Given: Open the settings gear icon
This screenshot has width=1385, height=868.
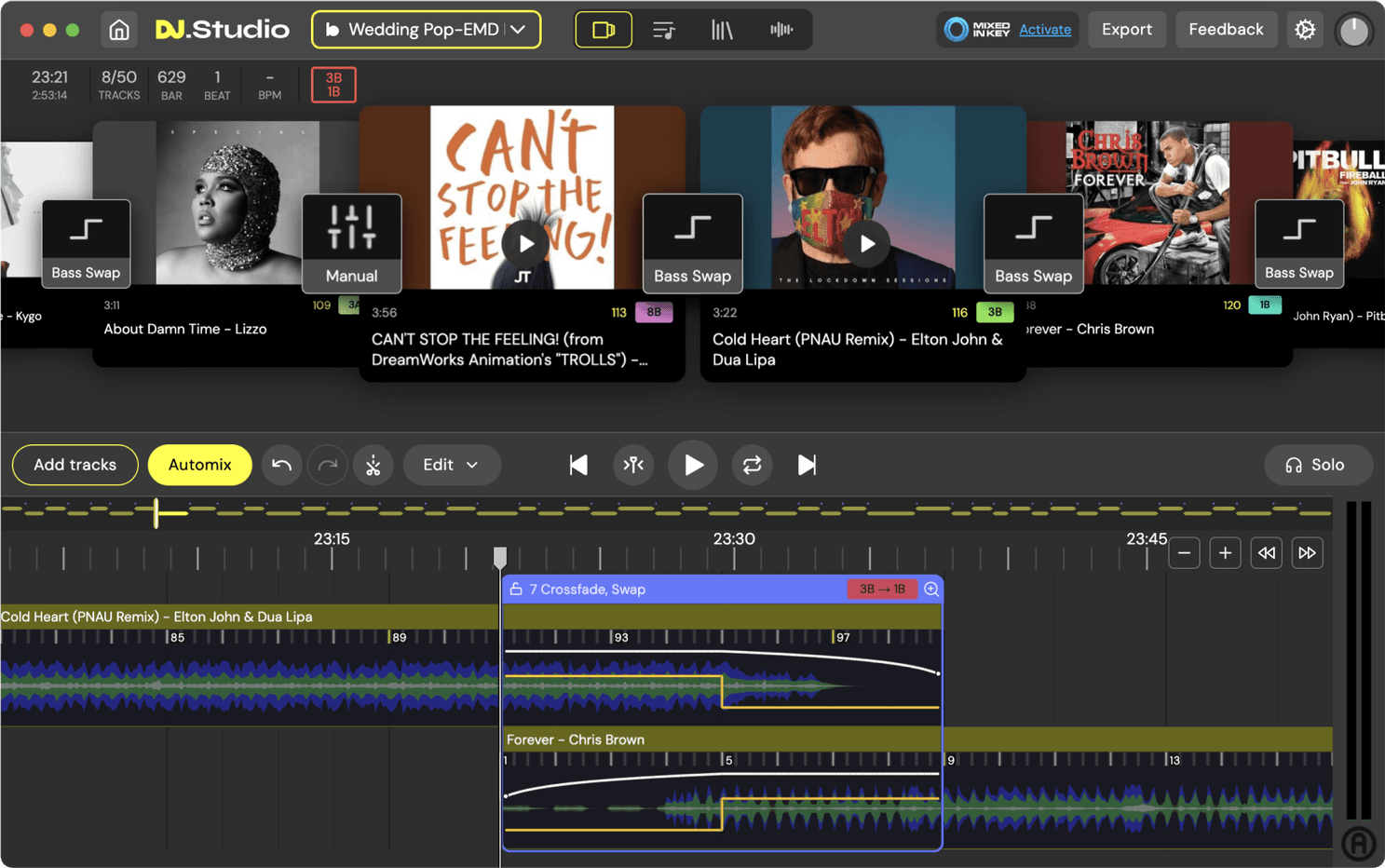Looking at the screenshot, I should [x=1305, y=30].
